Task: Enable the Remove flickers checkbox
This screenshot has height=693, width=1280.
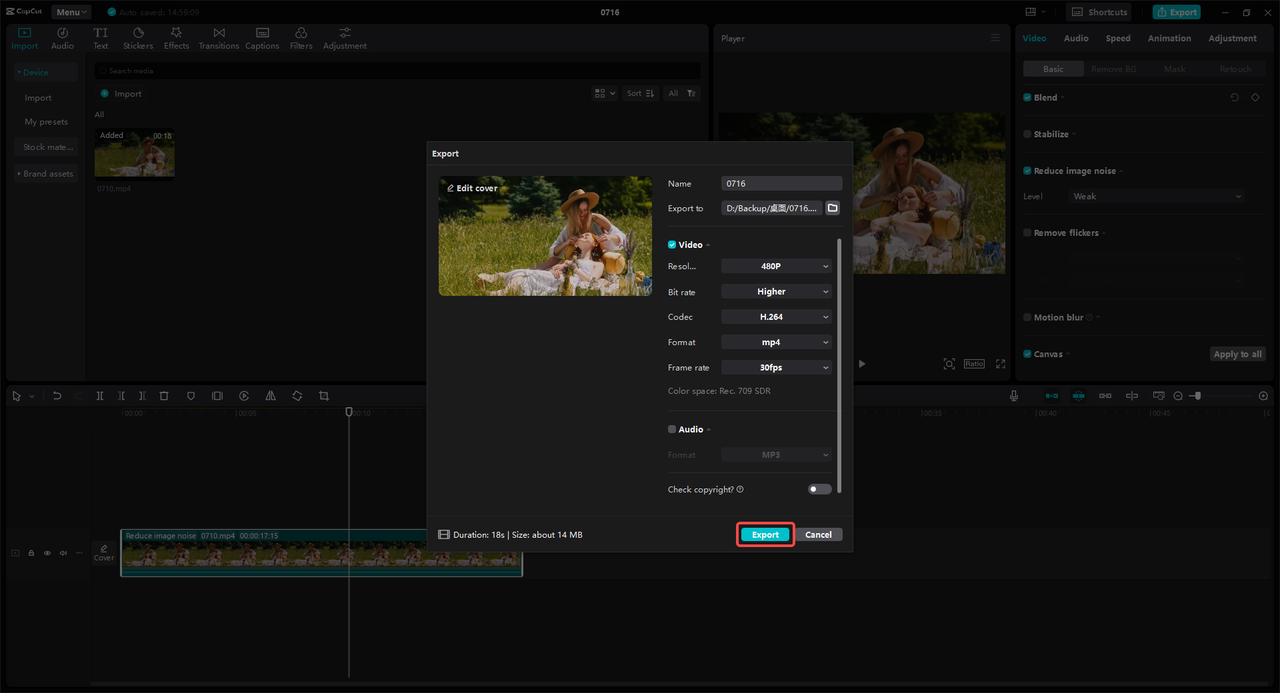Action: point(1027,233)
